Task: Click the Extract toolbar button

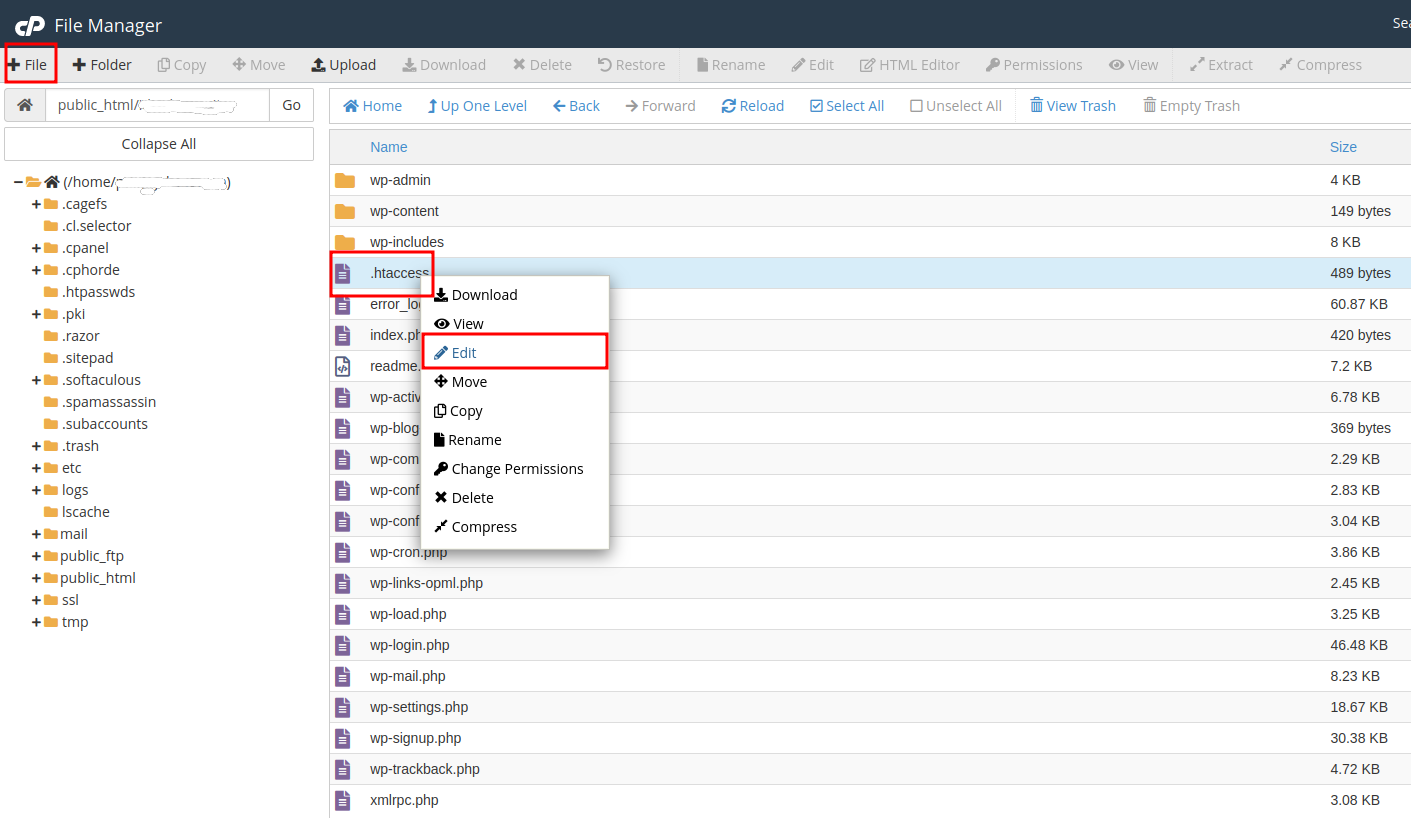Action: 1221,65
